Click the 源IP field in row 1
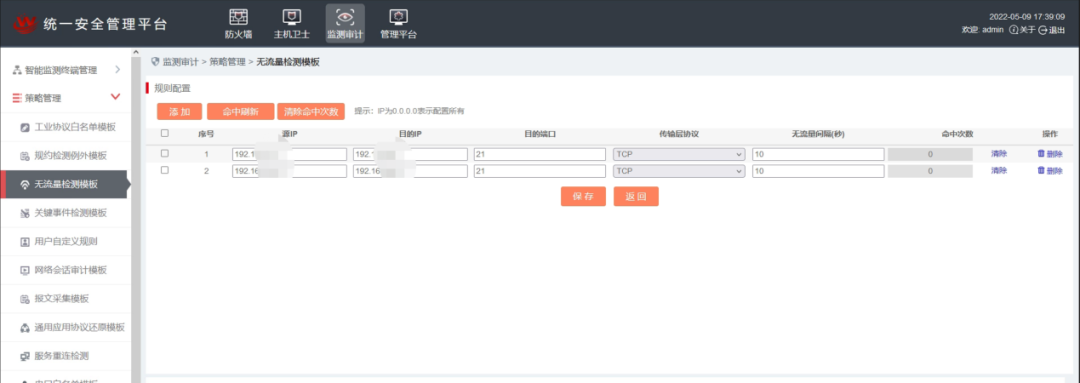This screenshot has height=383, width=1080. tap(289, 154)
